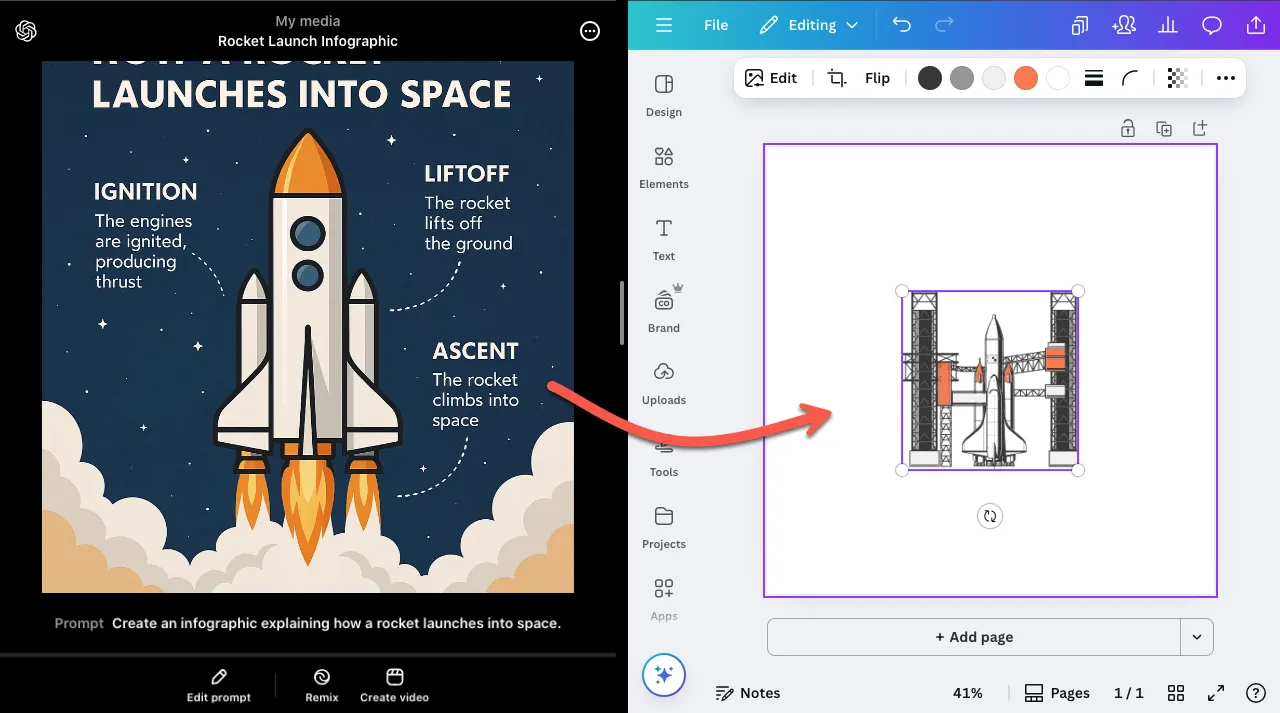Image resolution: width=1280 pixels, height=713 pixels.
Task: Open the rocket infographic image preview
Action: [x=308, y=327]
